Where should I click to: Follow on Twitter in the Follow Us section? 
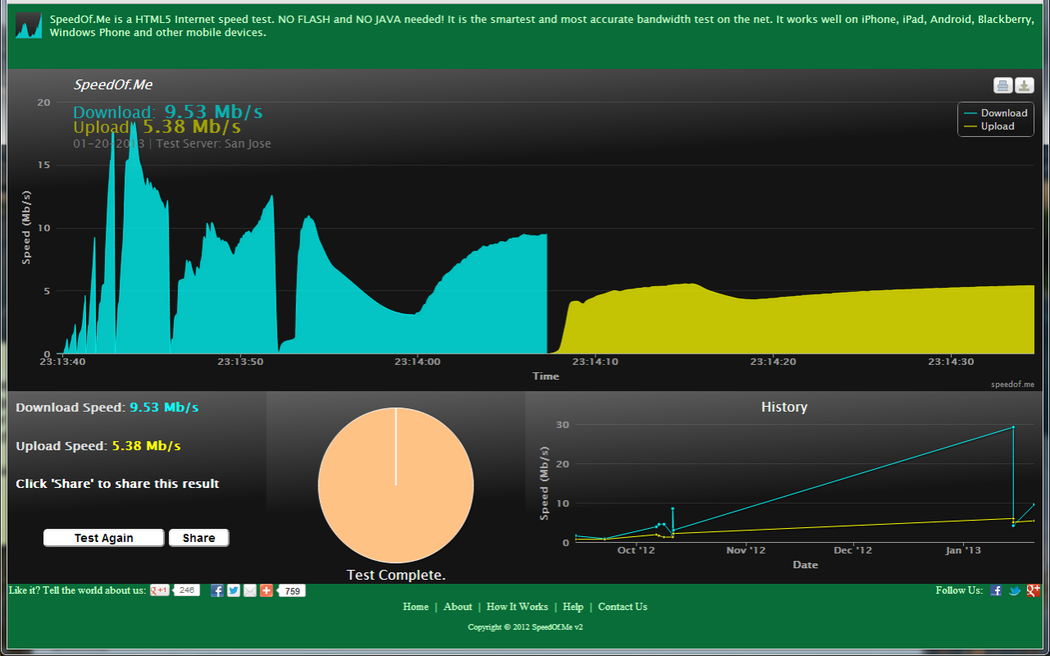1014,591
